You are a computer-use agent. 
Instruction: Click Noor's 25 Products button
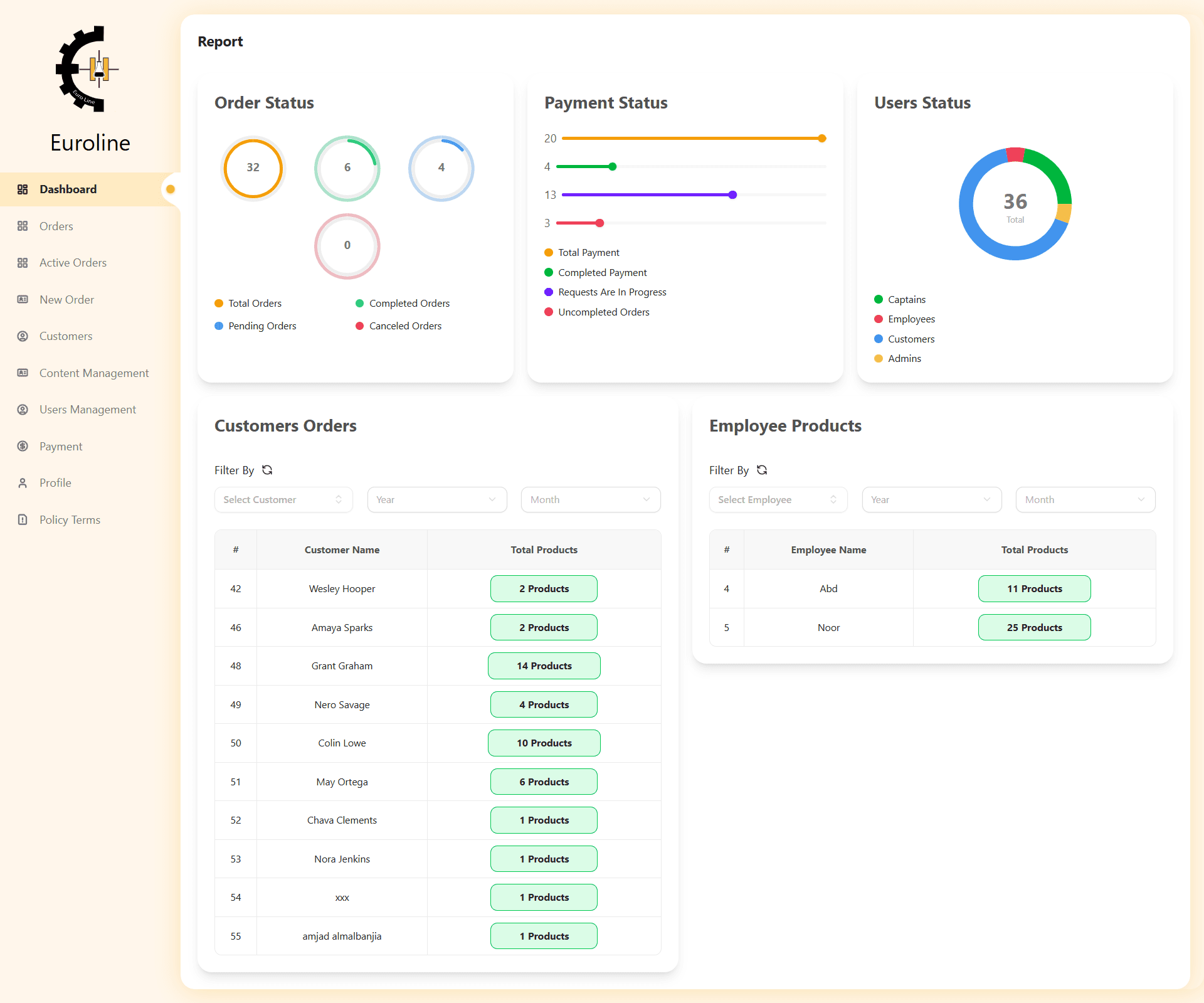[x=1034, y=628]
